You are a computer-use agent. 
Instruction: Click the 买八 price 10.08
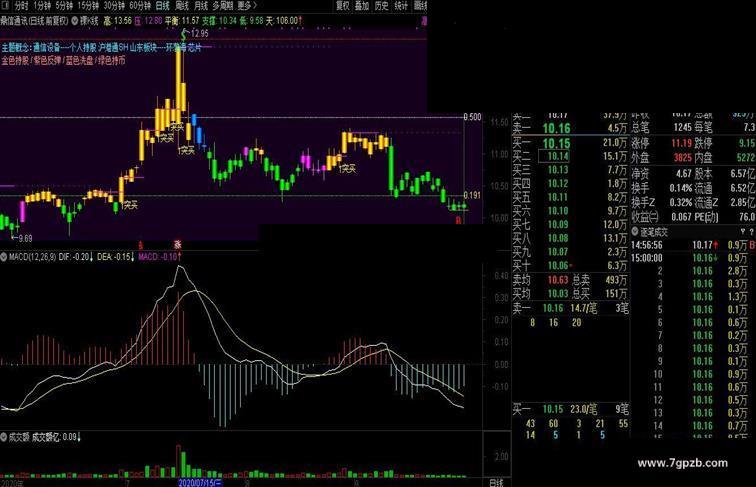(558, 238)
